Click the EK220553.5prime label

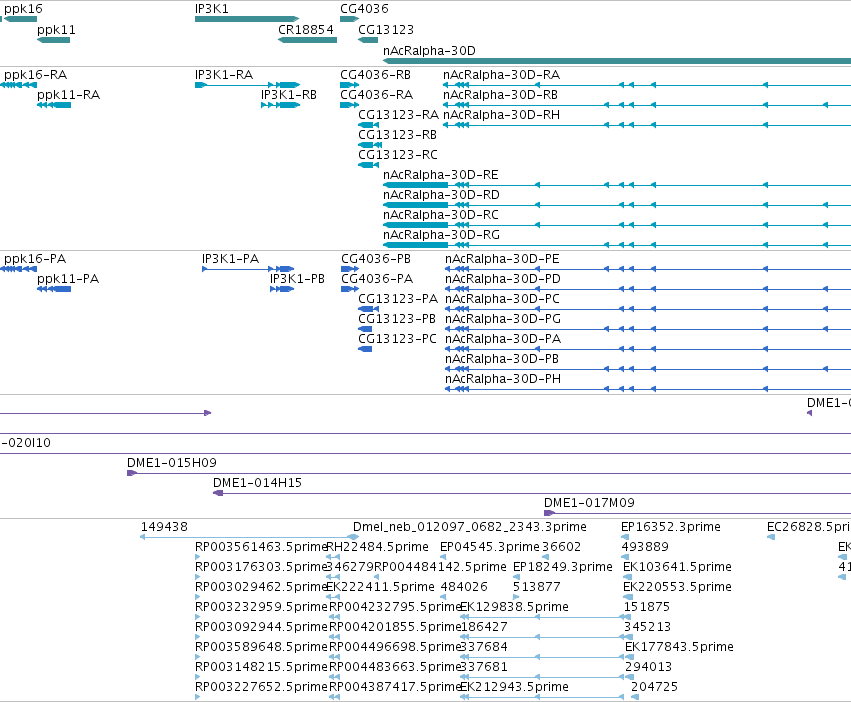[677, 587]
